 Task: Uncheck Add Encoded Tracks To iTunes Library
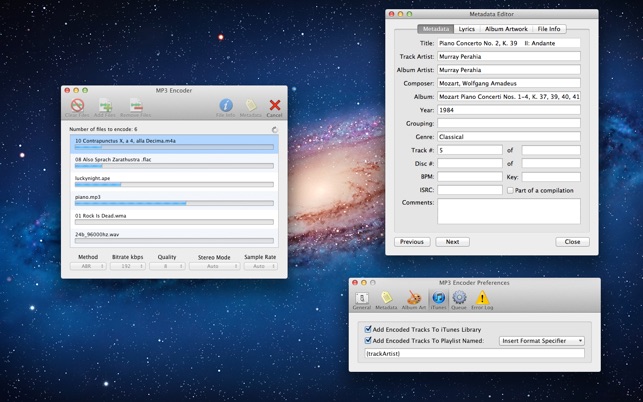(369, 329)
